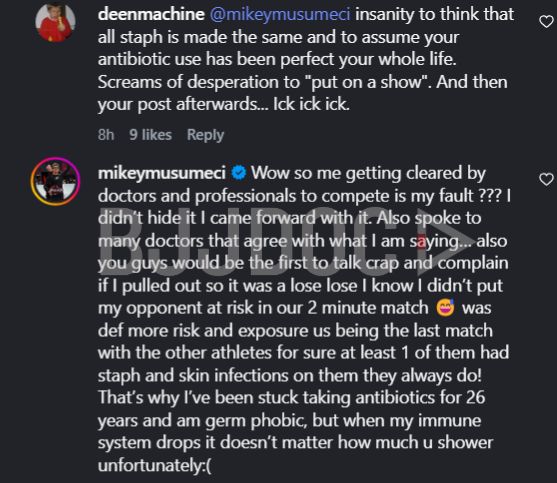Open the mikeymusumeci username on the reply
557x483 pixels.
pos(162,173)
